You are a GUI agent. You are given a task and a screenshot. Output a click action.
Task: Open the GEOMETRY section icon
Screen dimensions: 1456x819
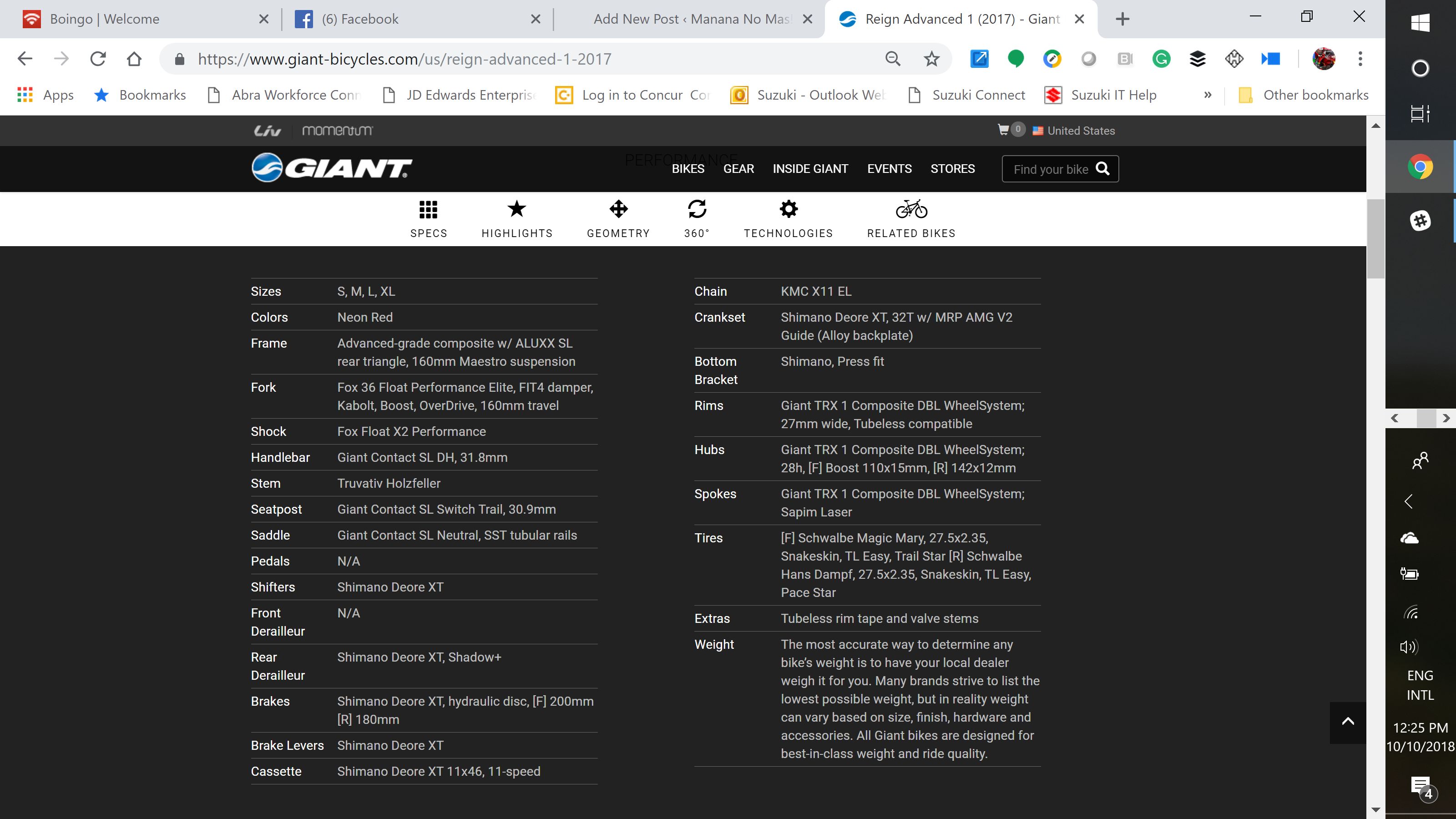pos(618,208)
